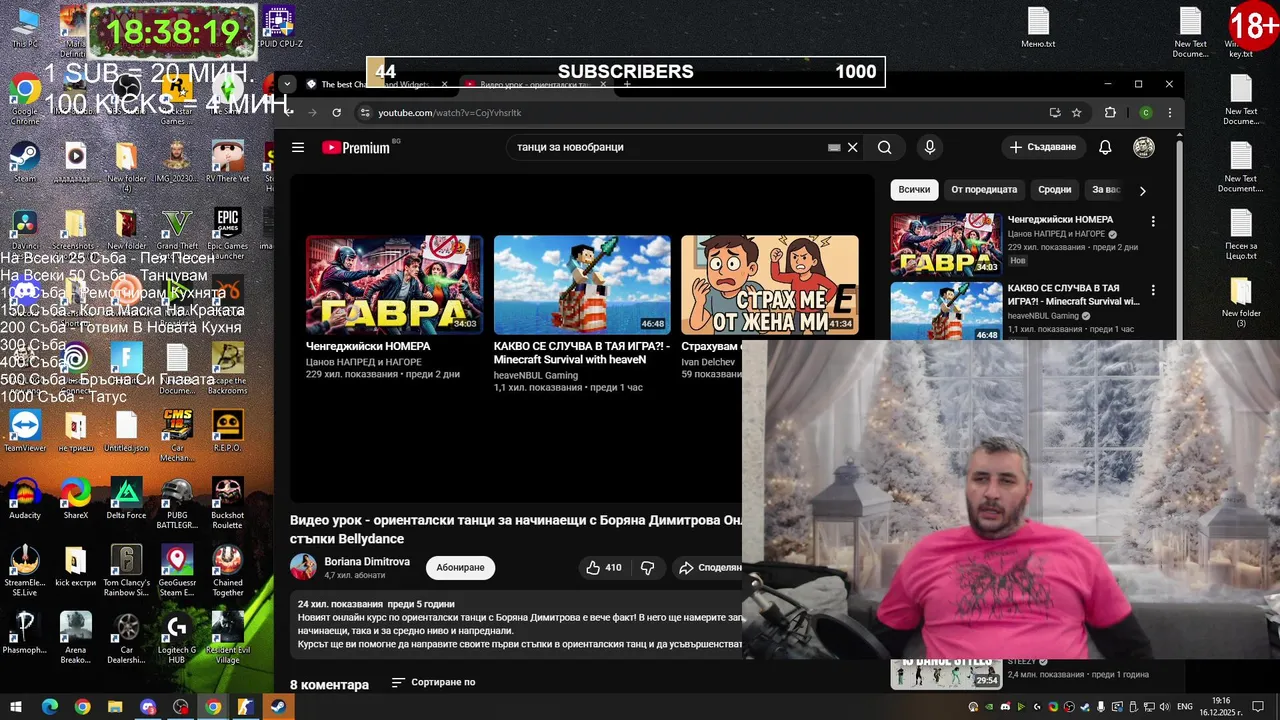1280x720 pixels.
Task: Click taskbar clock showing 19:16
Action: tap(1221, 707)
